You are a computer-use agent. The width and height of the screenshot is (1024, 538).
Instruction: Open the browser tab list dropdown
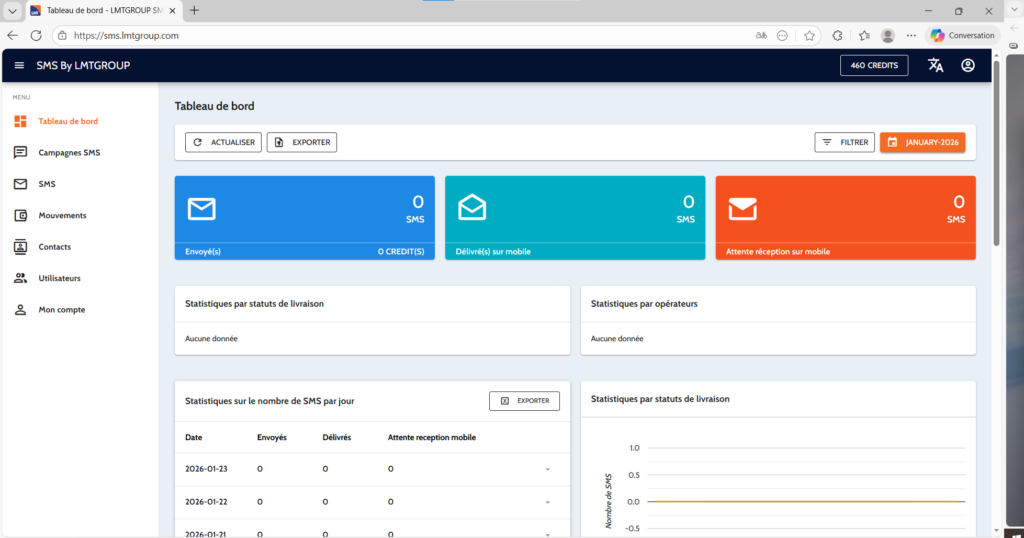12,11
